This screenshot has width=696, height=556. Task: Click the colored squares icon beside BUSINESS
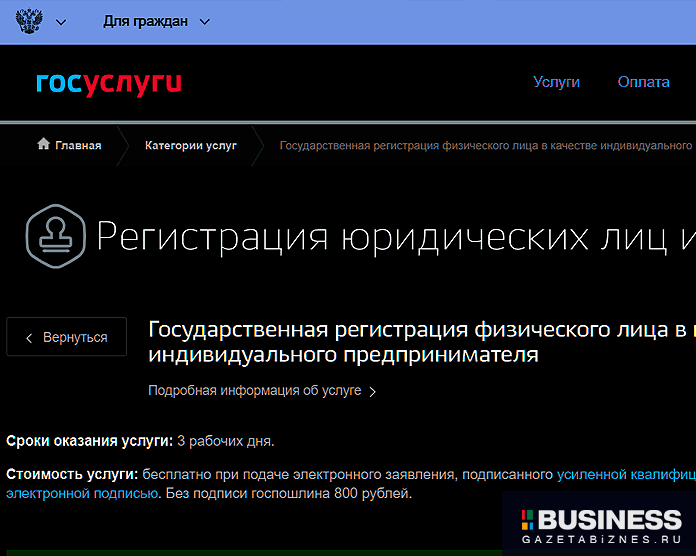(x=529, y=519)
